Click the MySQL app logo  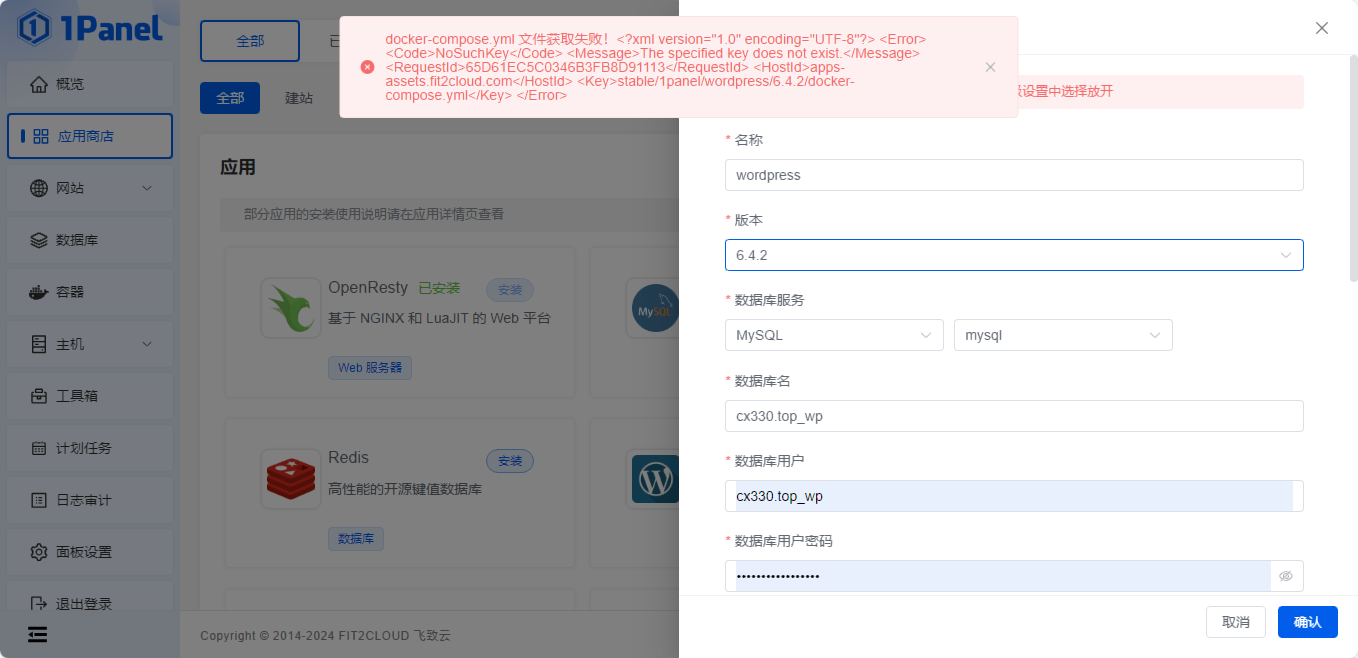tap(654, 308)
